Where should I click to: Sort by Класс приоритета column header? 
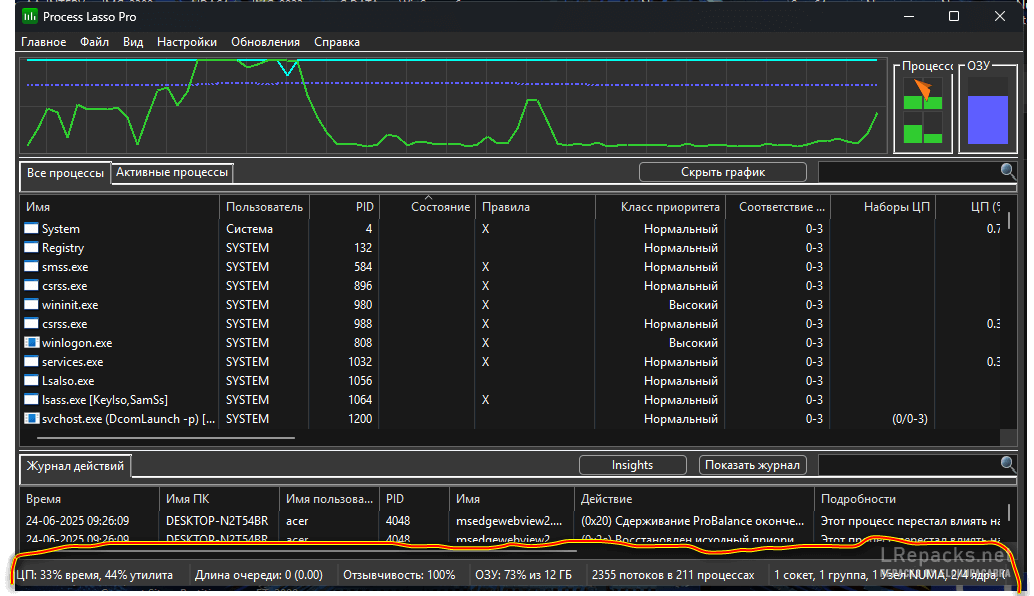click(x=660, y=207)
